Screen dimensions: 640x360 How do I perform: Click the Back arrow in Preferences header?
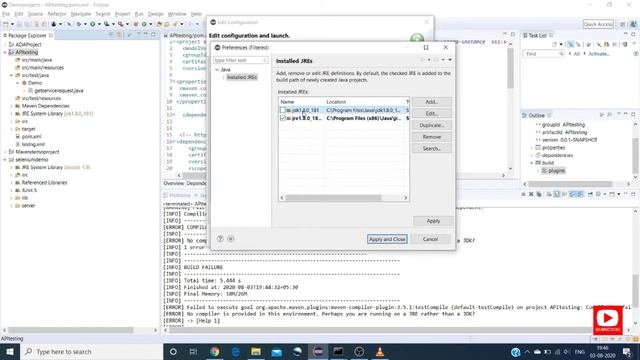point(423,60)
